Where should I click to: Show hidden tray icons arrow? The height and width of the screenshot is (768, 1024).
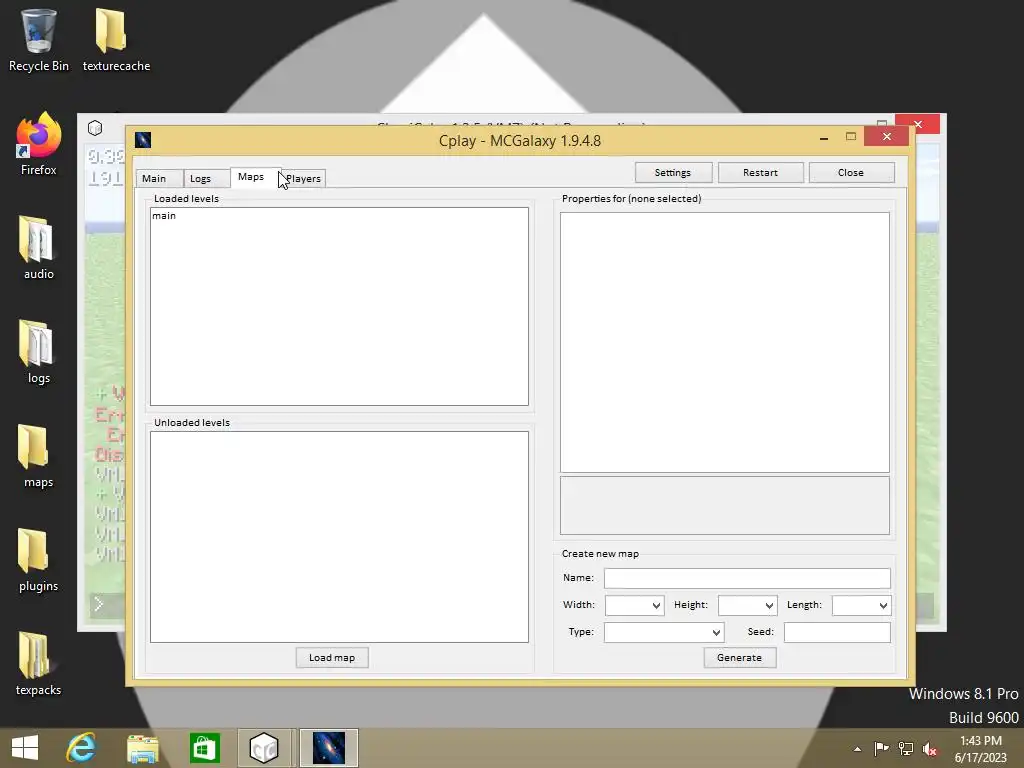[x=857, y=749]
